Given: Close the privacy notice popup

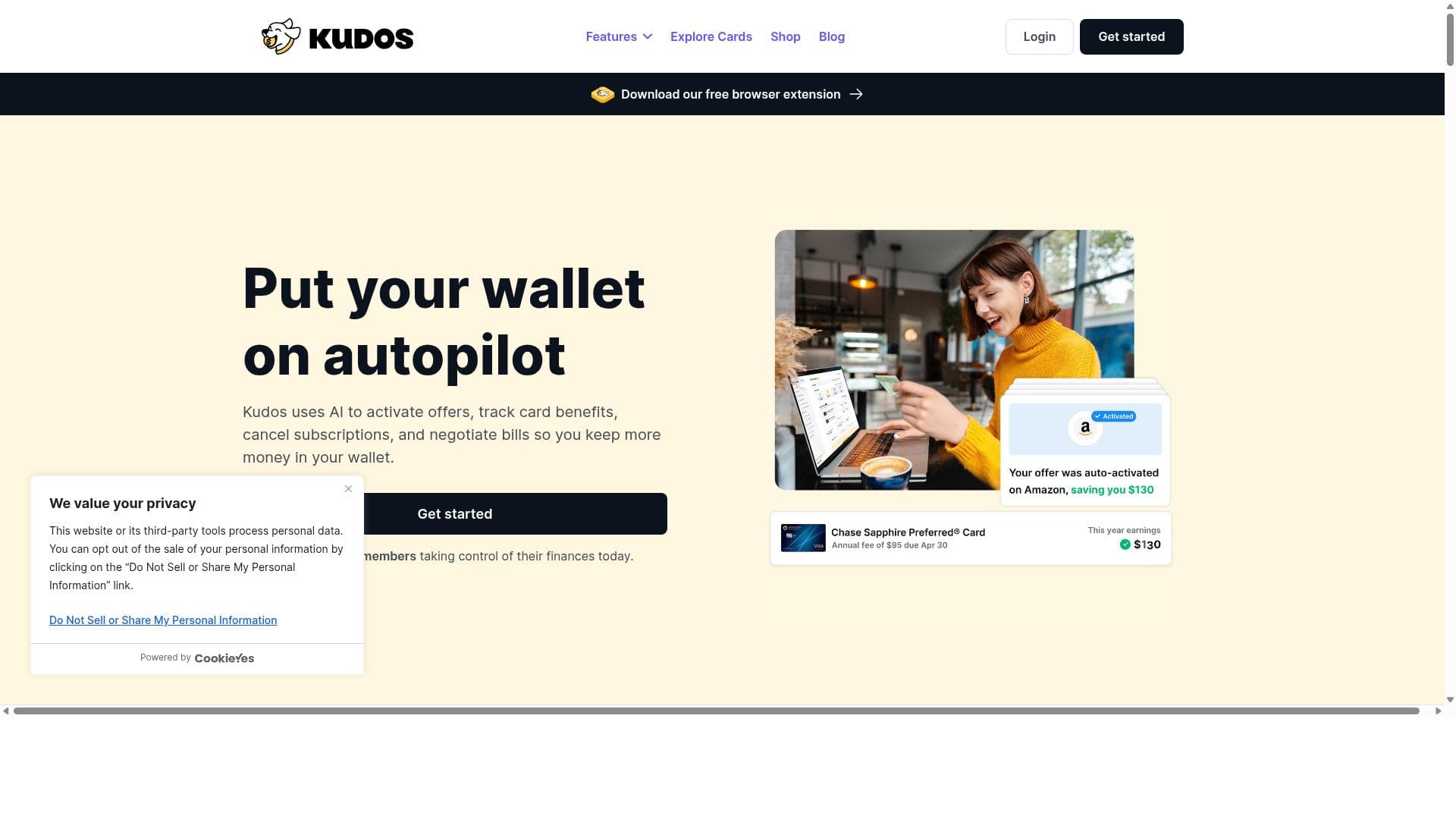Looking at the screenshot, I should pos(348,488).
